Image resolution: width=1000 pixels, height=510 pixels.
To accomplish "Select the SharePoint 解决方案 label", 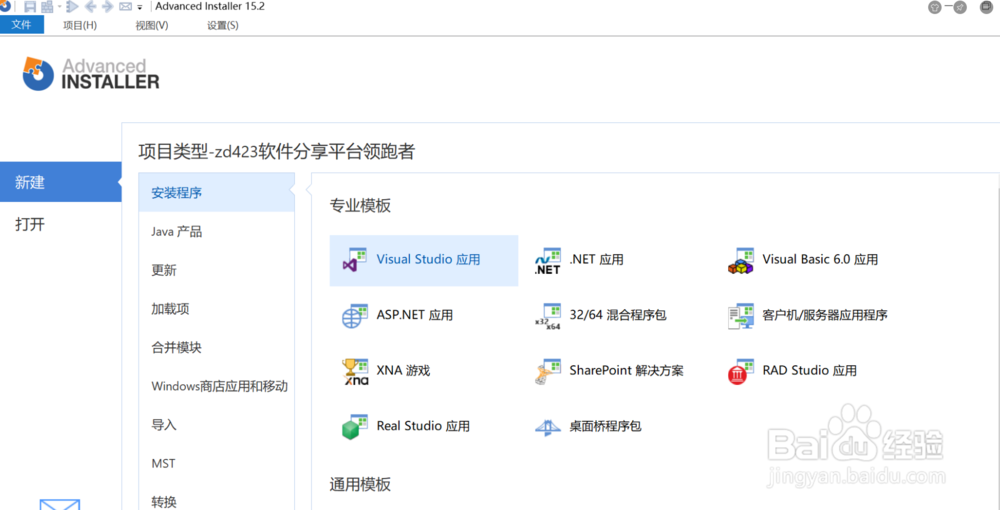I will tap(626, 370).
